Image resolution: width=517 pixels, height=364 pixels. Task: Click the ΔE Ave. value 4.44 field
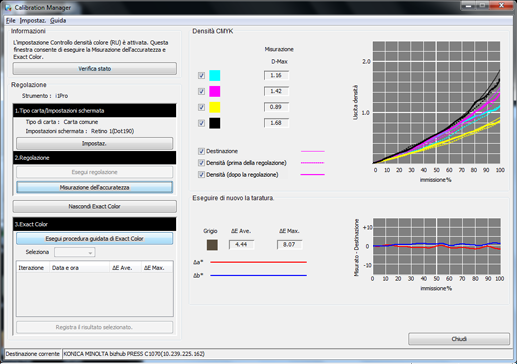coord(241,244)
